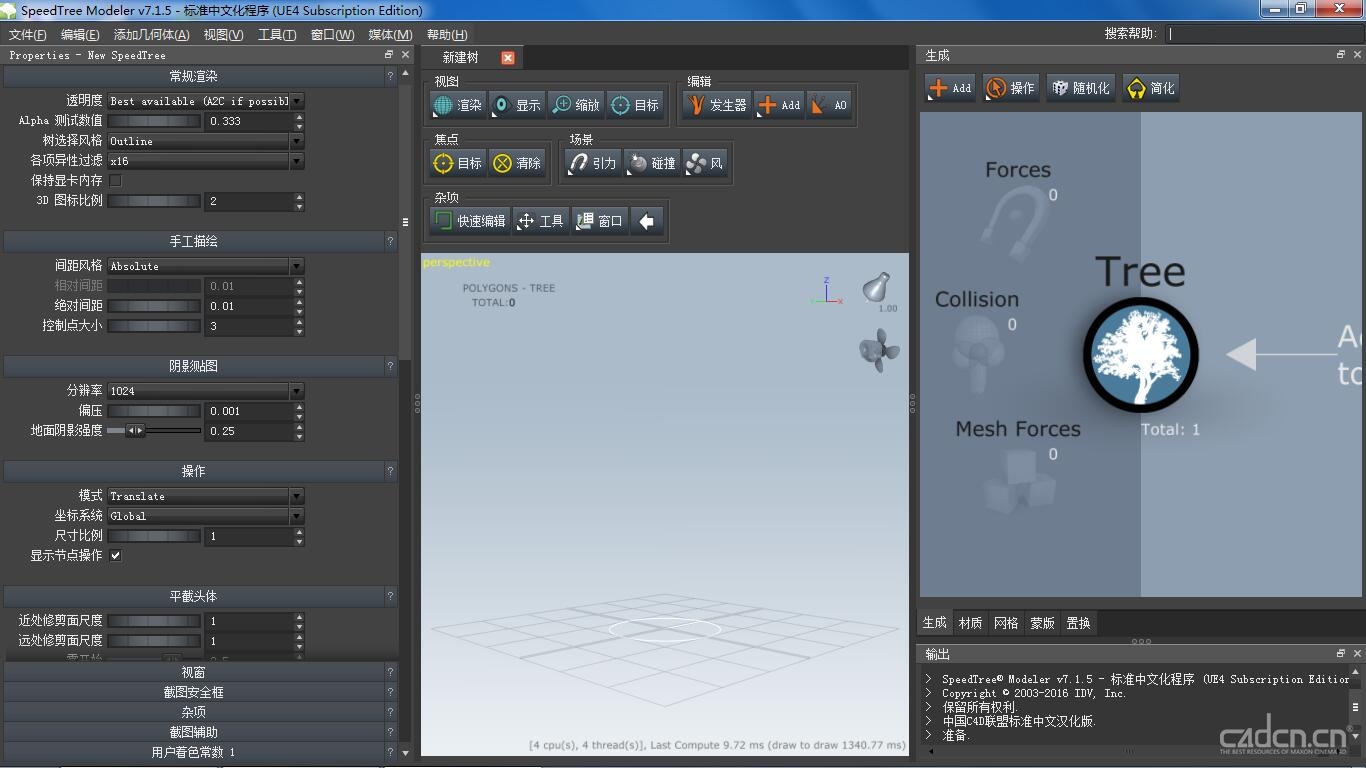Click the 清除 clear focus button
The image size is (1366, 768).
click(517, 163)
